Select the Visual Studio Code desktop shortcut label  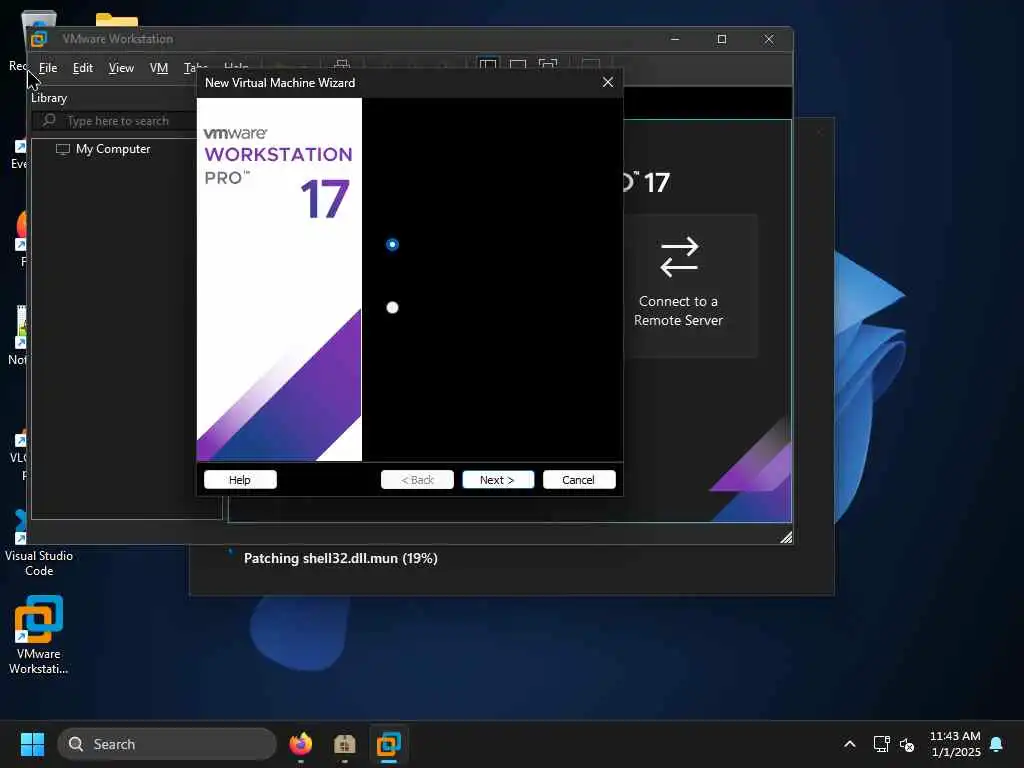(39, 563)
